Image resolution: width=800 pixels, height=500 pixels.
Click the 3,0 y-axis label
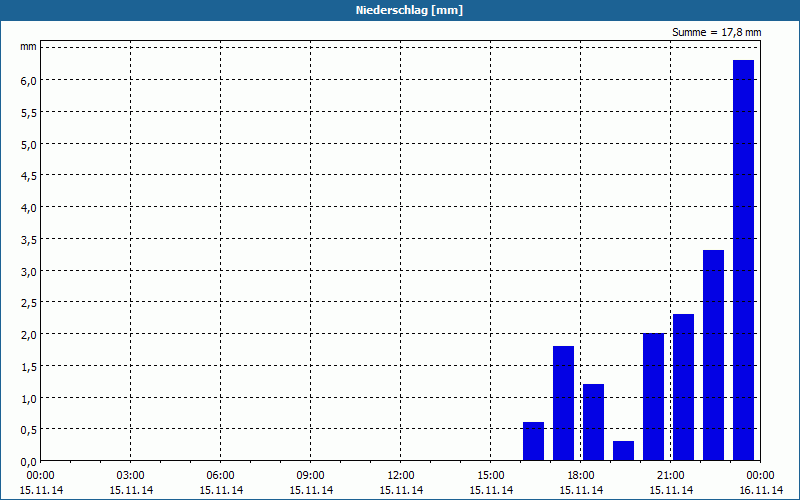pos(29,271)
